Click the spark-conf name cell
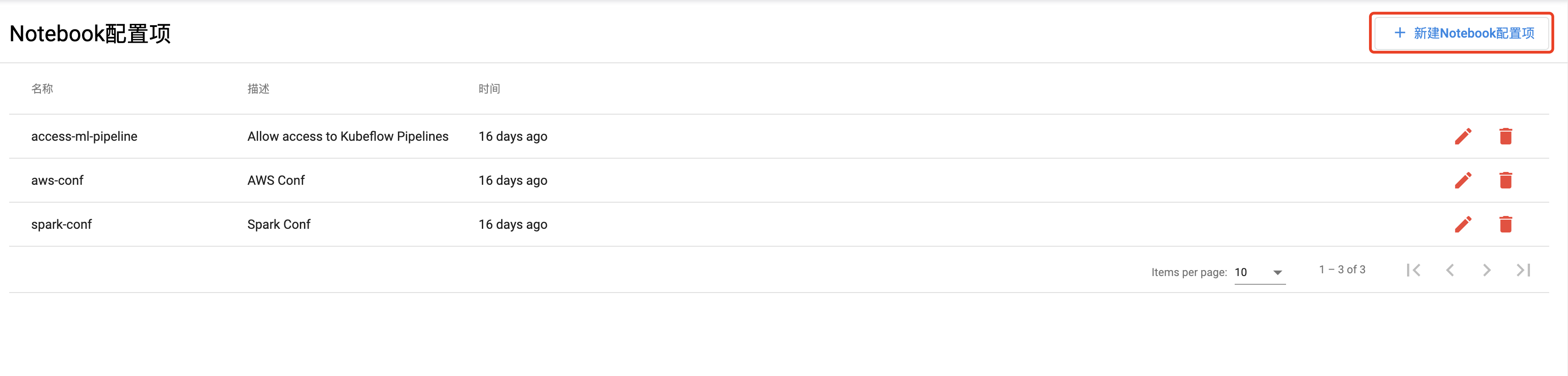This screenshot has height=376, width=1568. click(x=61, y=225)
